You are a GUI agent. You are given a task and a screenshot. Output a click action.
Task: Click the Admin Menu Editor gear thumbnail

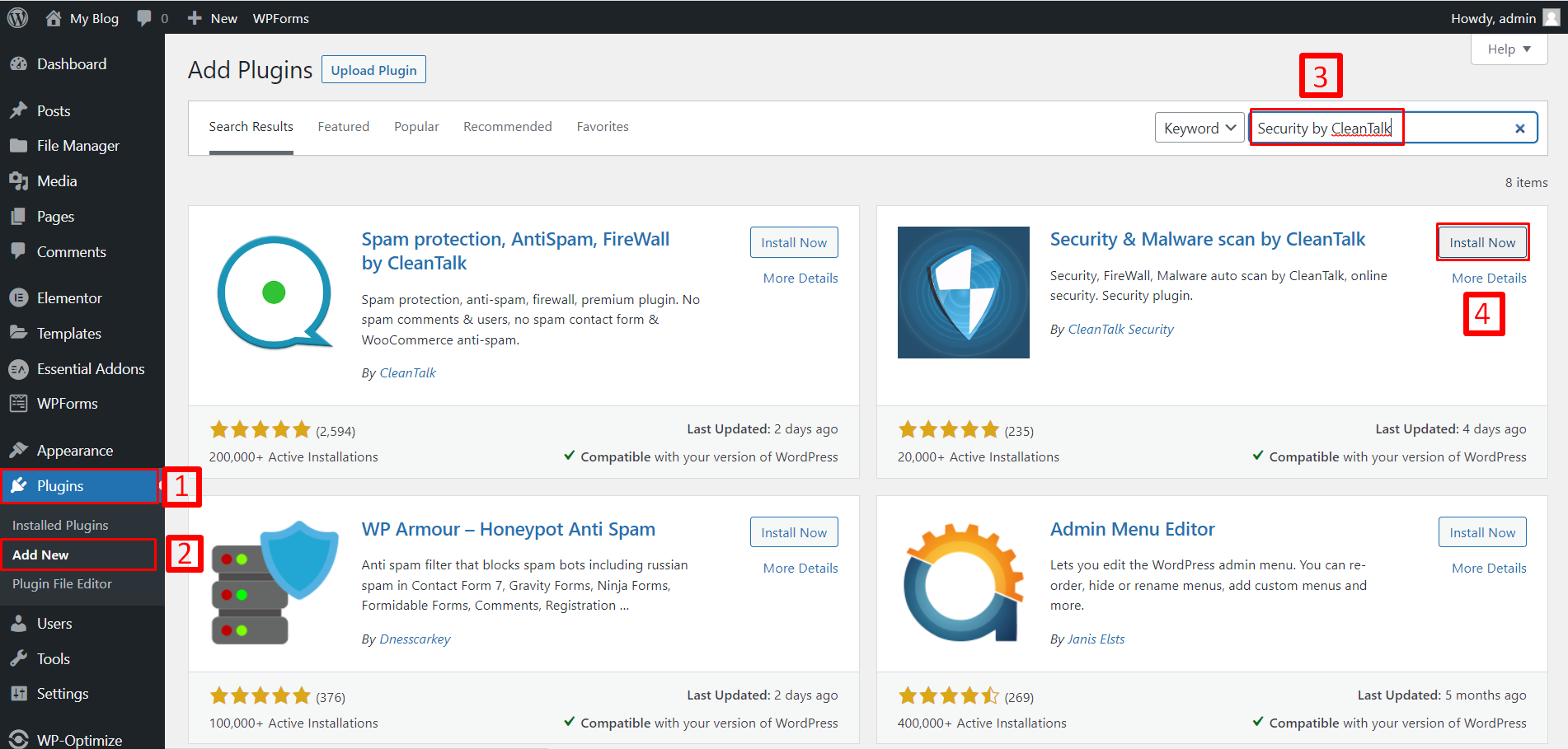click(964, 583)
